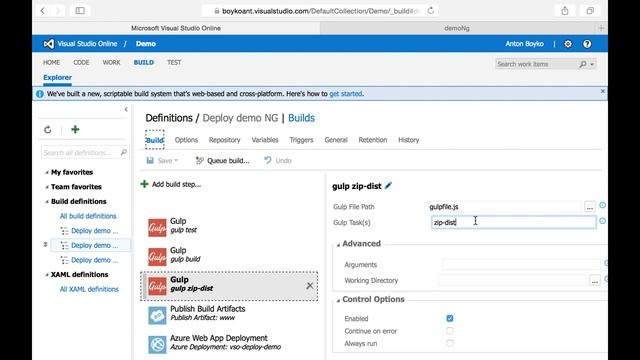
Task: Click Add build step
Action: pyautogui.click(x=171, y=184)
